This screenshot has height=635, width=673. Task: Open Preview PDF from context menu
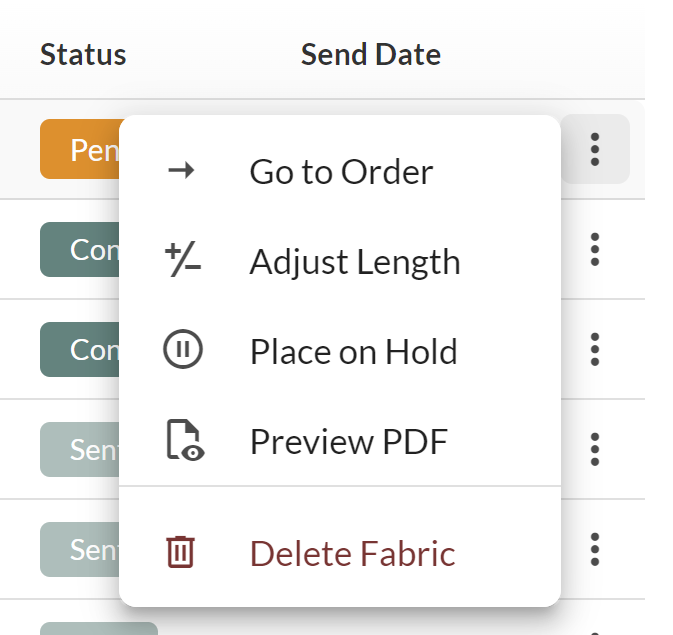pyautogui.click(x=340, y=441)
